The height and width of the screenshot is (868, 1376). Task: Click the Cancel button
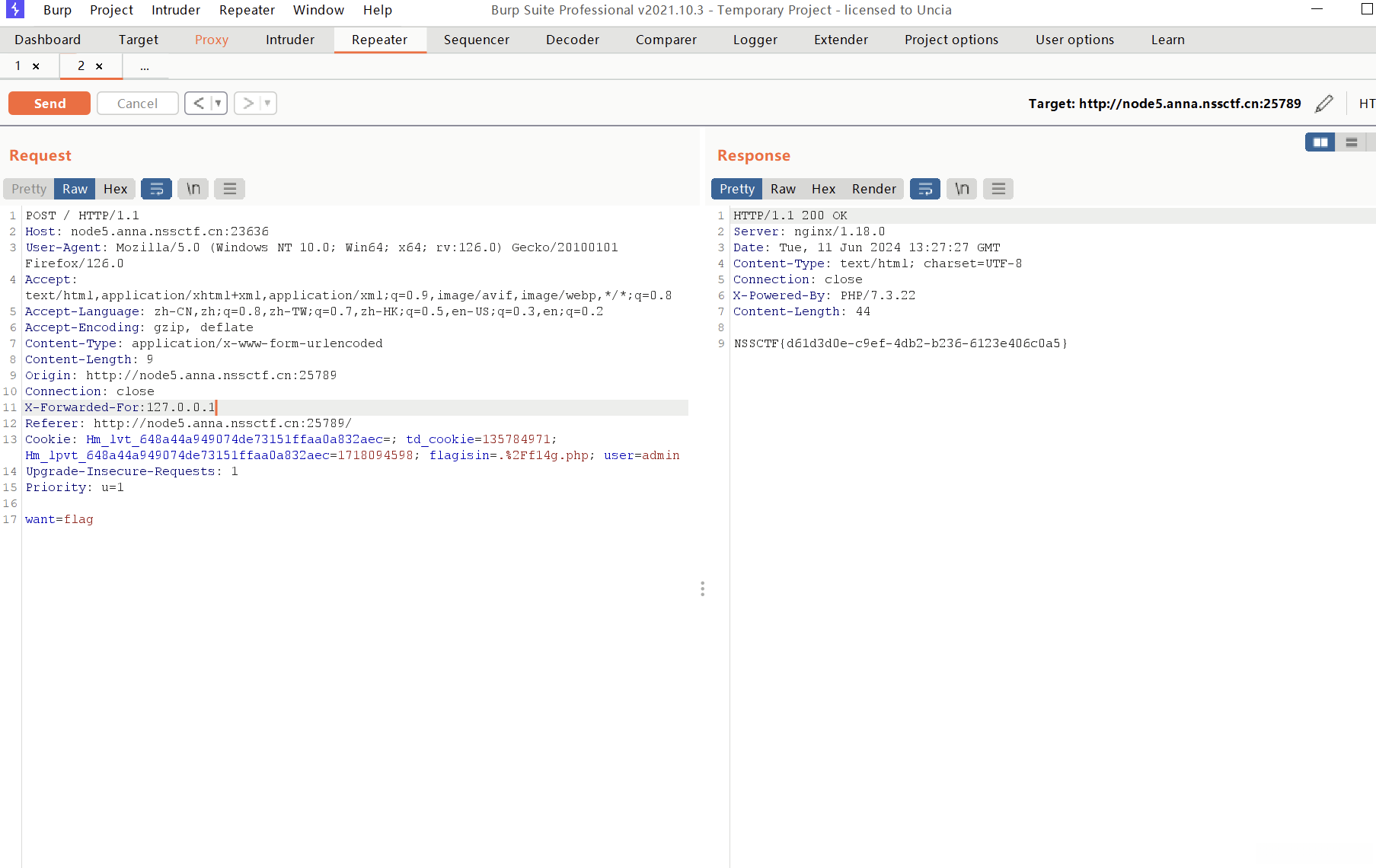tap(137, 104)
